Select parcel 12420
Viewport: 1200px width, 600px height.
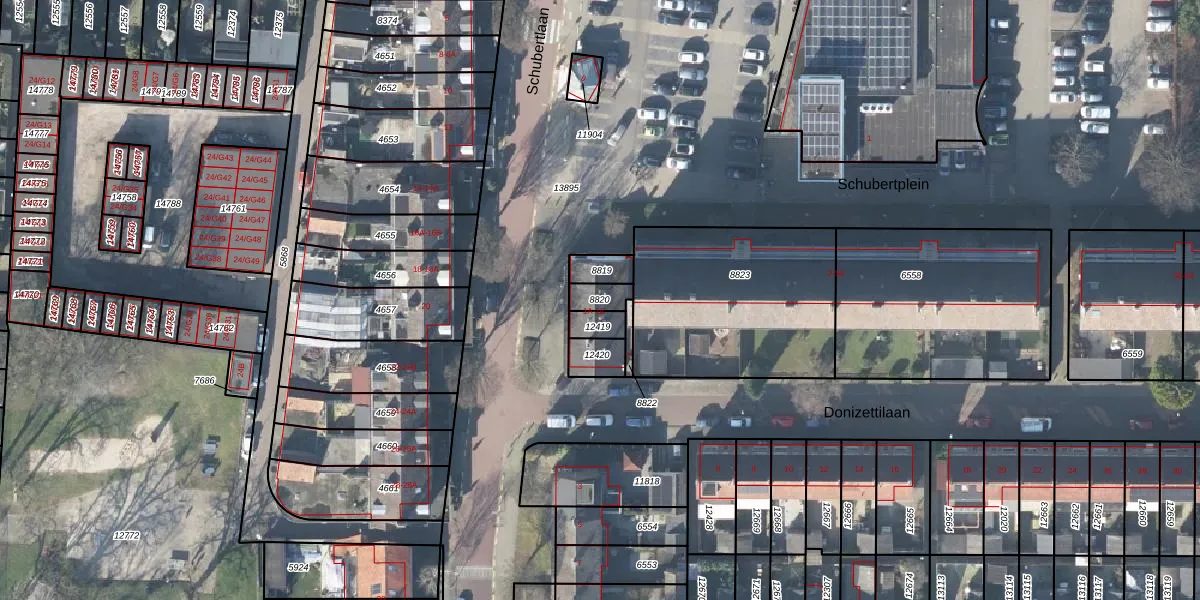[x=597, y=355]
